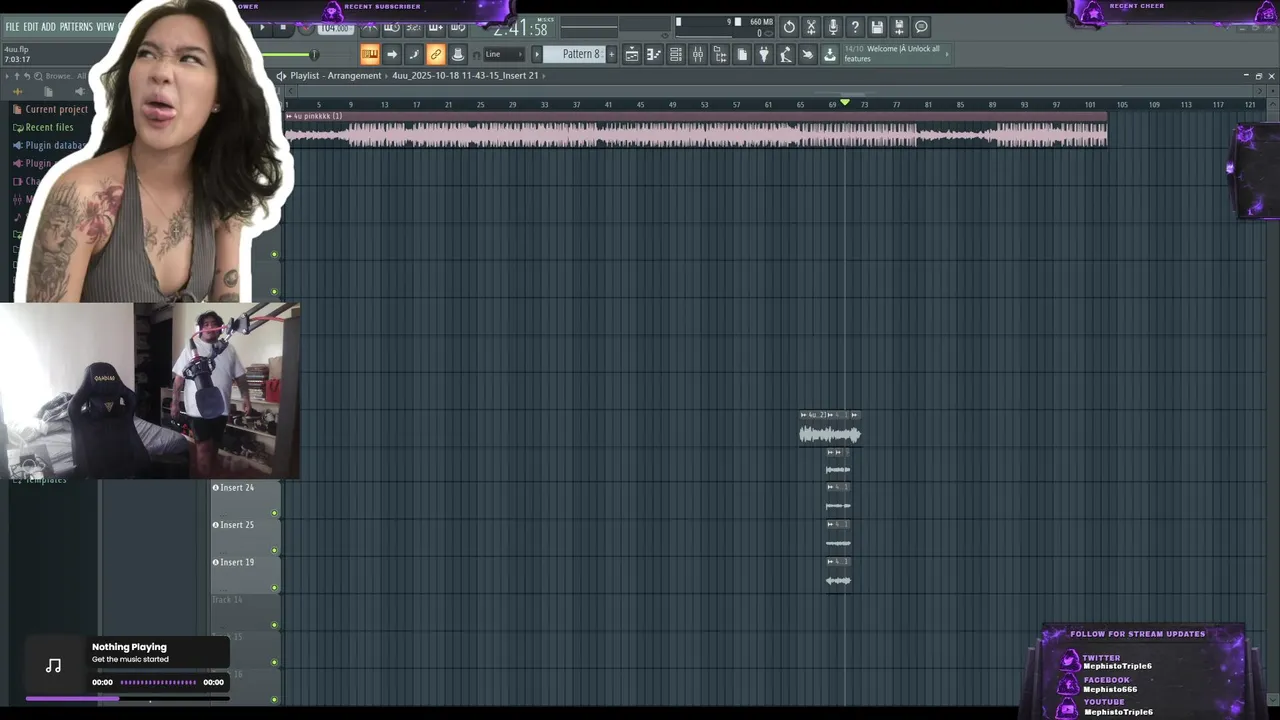Open plugin picker plug icon
Viewport: 1280px width, 720px height.
click(x=764, y=54)
